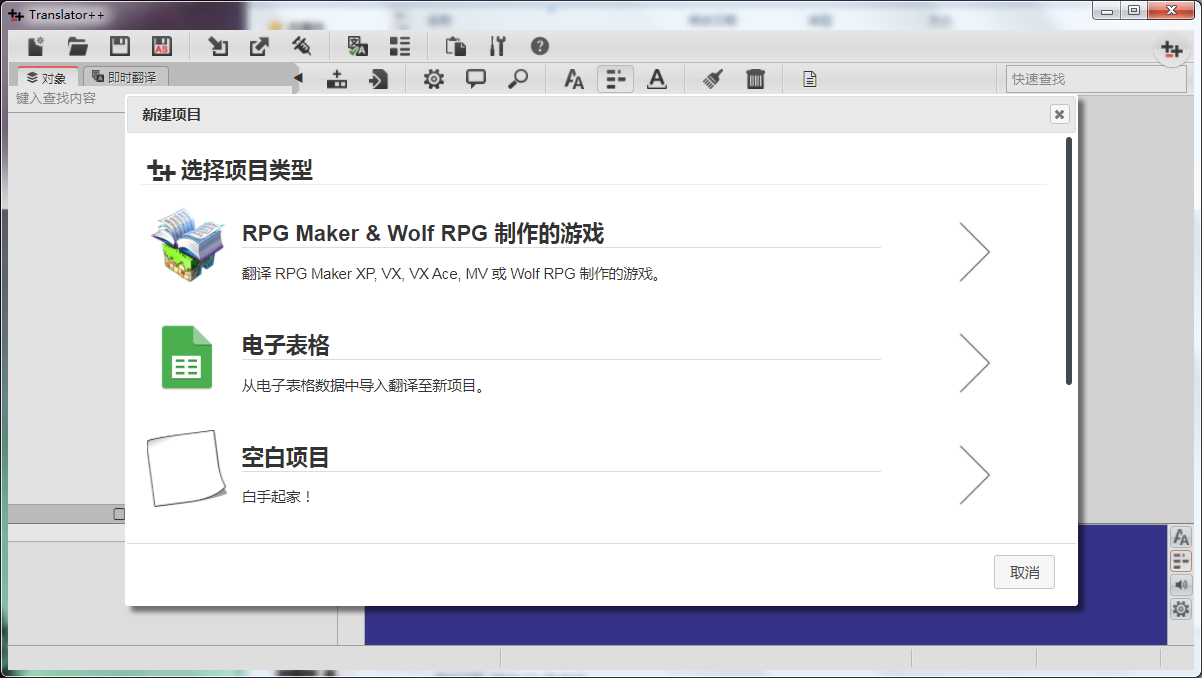This screenshot has width=1202, height=678.
Task: Open chevron arrow for 空白项目 option
Action: pyautogui.click(x=974, y=475)
